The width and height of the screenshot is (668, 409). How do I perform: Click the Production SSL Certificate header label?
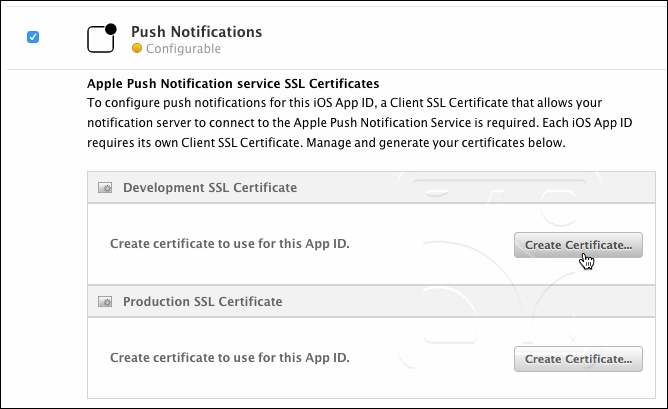coord(203,302)
